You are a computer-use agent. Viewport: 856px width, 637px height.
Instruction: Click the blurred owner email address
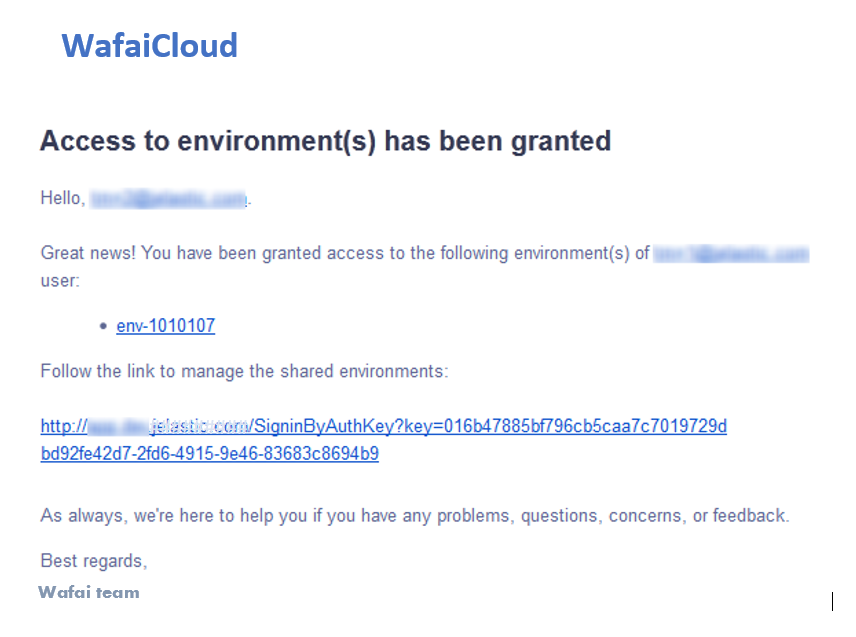pos(731,254)
